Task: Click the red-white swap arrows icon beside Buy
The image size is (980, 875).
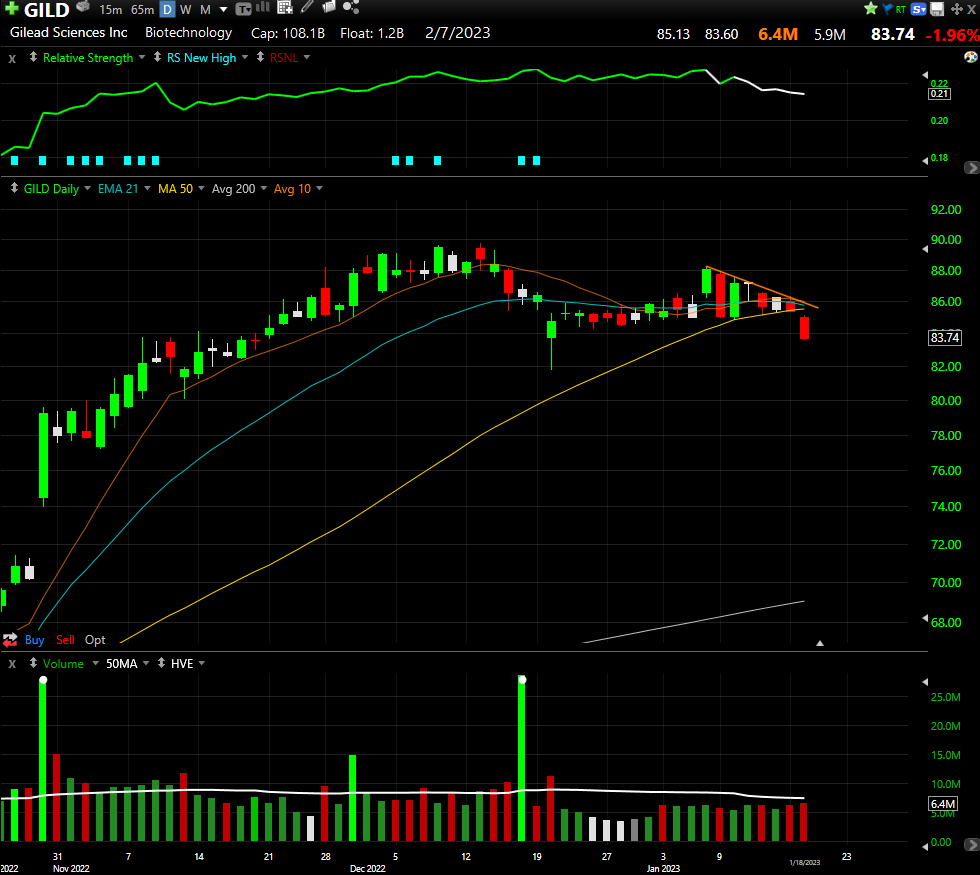Action: coord(10,639)
